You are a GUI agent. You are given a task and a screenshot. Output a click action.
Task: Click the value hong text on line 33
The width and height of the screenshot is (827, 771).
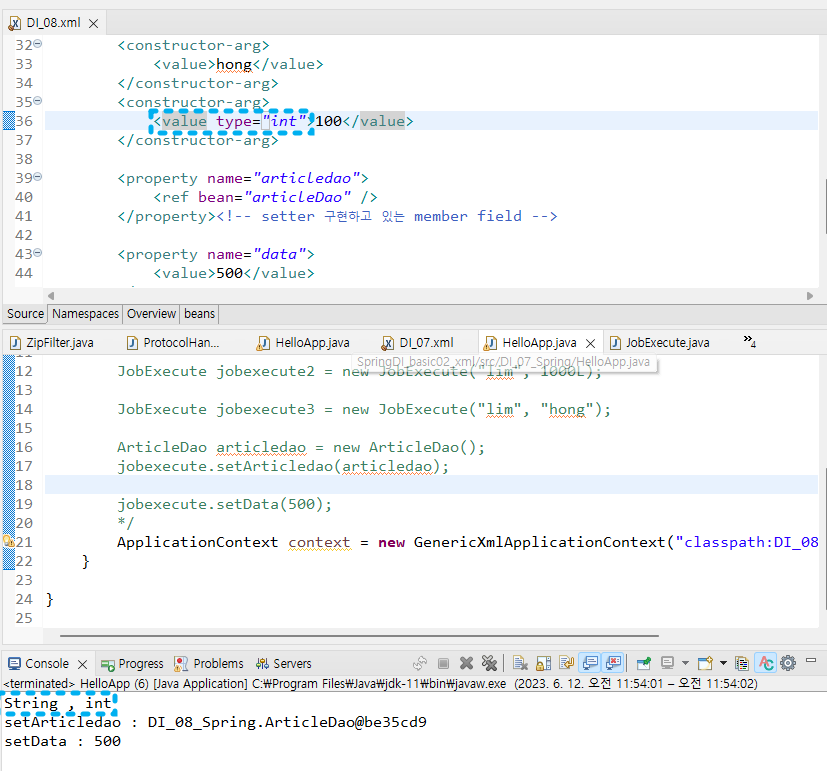tap(234, 64)
